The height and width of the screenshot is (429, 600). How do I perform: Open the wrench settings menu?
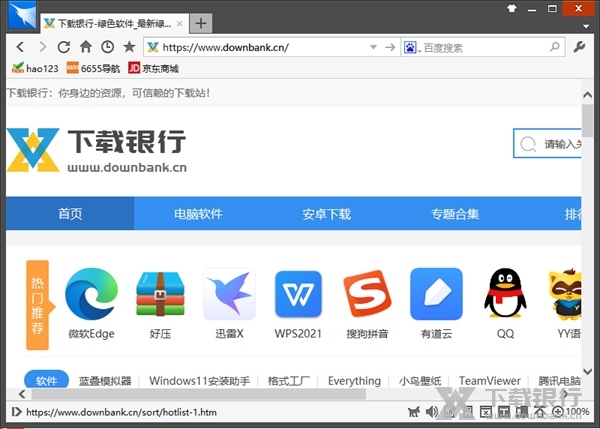[x=579, y=47]
